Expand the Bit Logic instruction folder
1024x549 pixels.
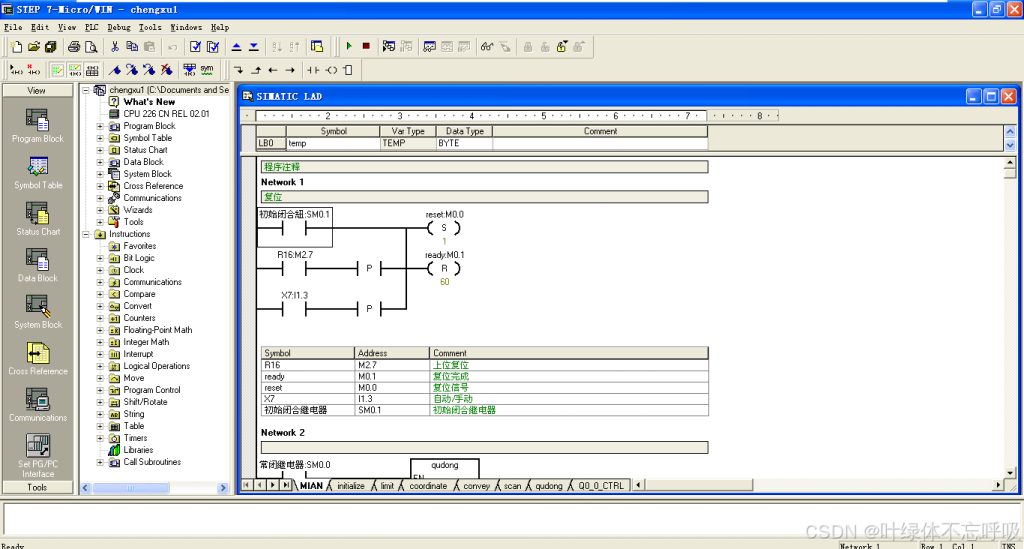[x=100, y=258]
